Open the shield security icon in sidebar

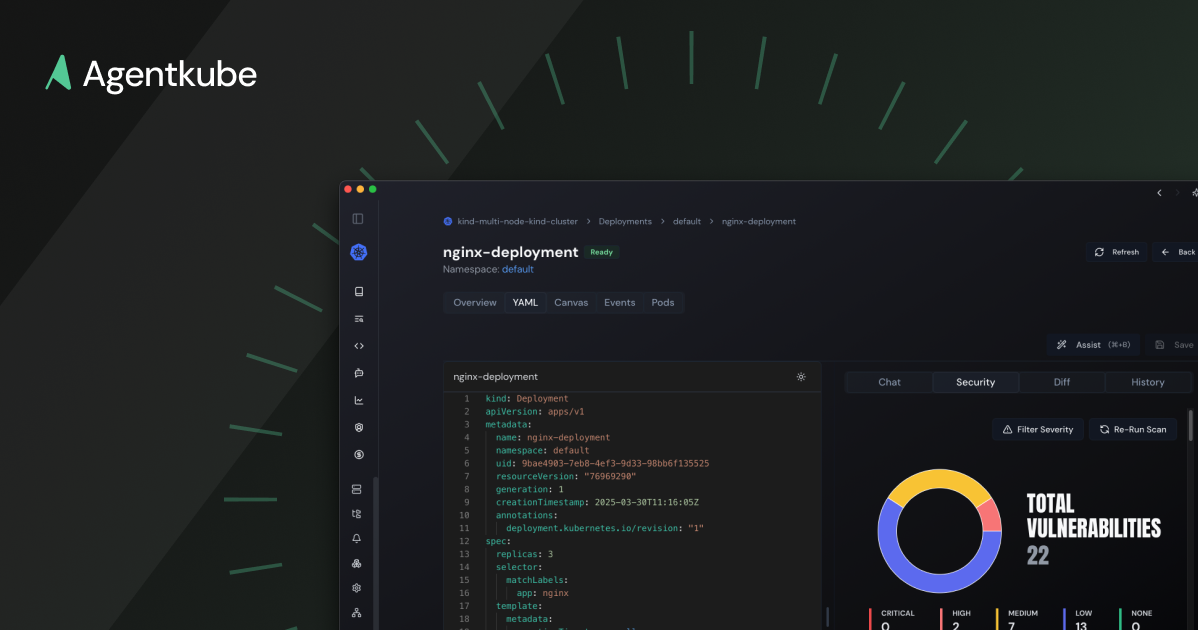(358, 428)
